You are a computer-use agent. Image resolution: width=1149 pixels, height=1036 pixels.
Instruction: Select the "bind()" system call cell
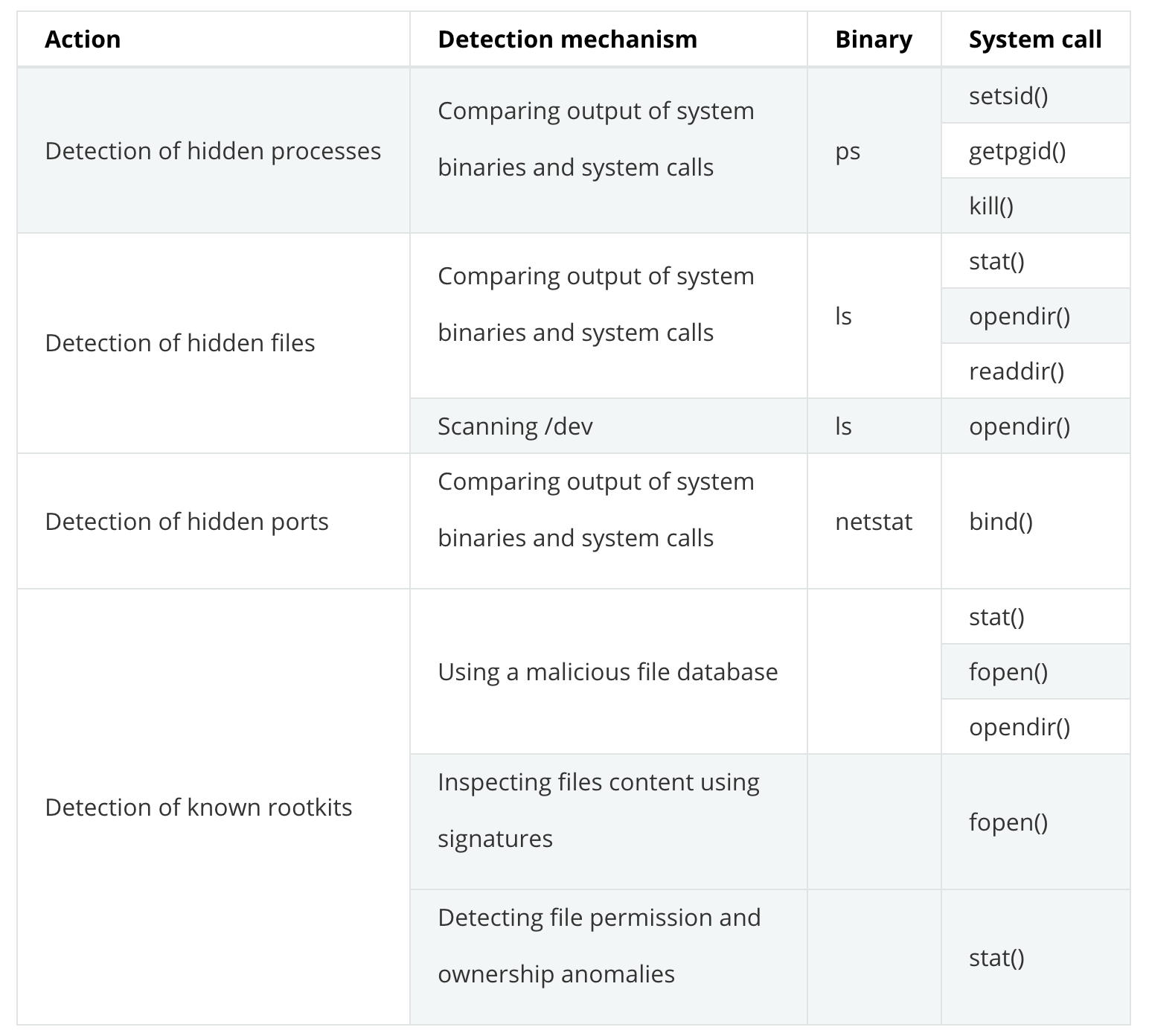(1000, 522)
